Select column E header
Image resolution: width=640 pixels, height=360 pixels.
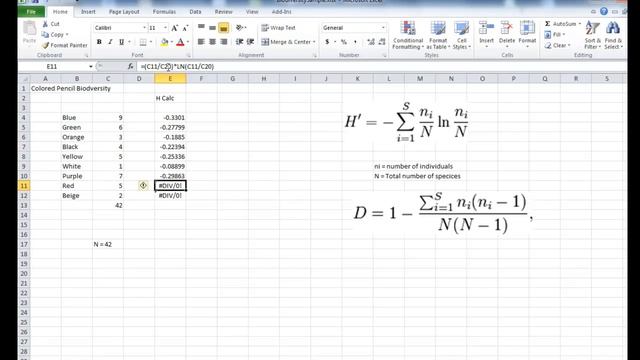(170, 78)
